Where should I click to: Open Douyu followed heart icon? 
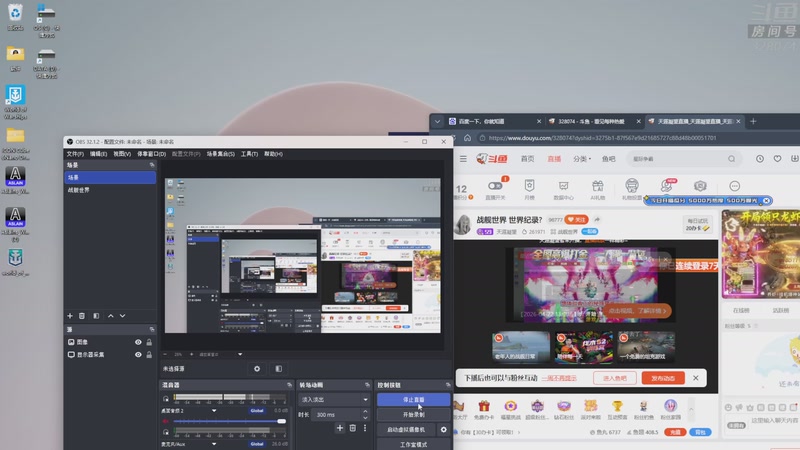(x=777, y=159)
